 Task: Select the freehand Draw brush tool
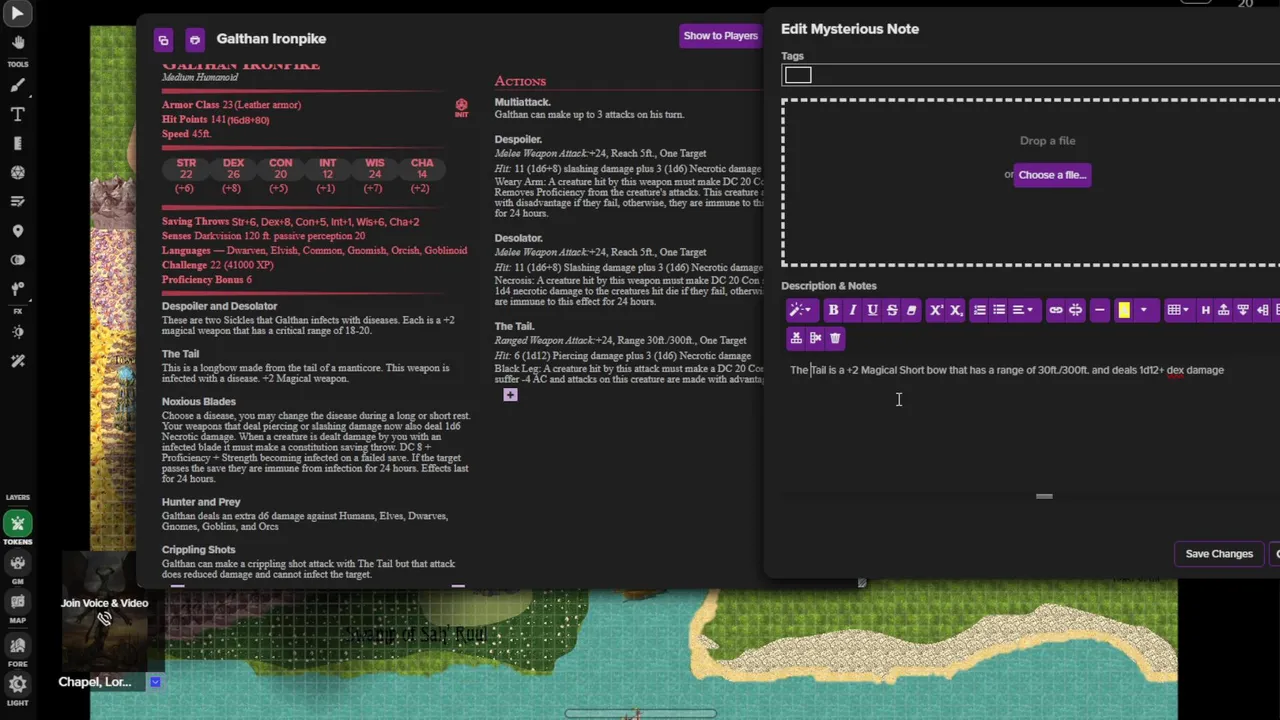click(18, 85)
